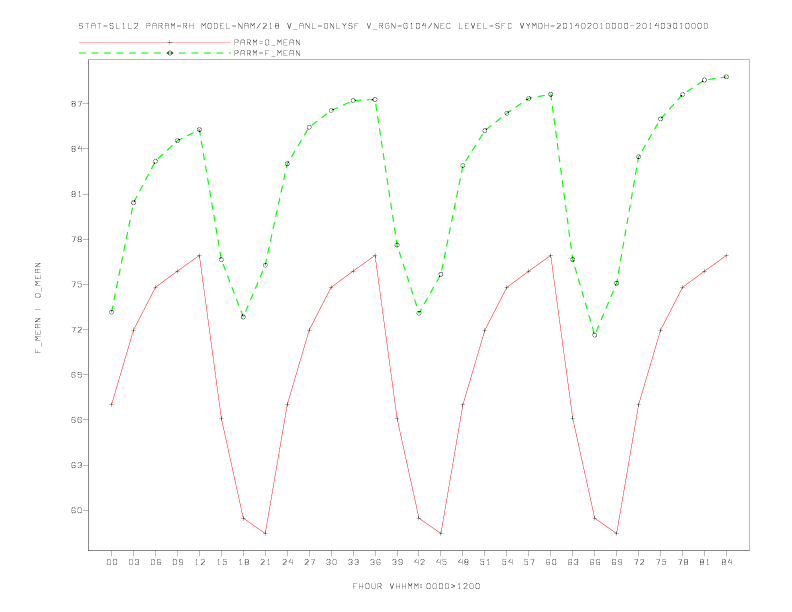Click x-axis forecast hour label 42

[419, 562]
